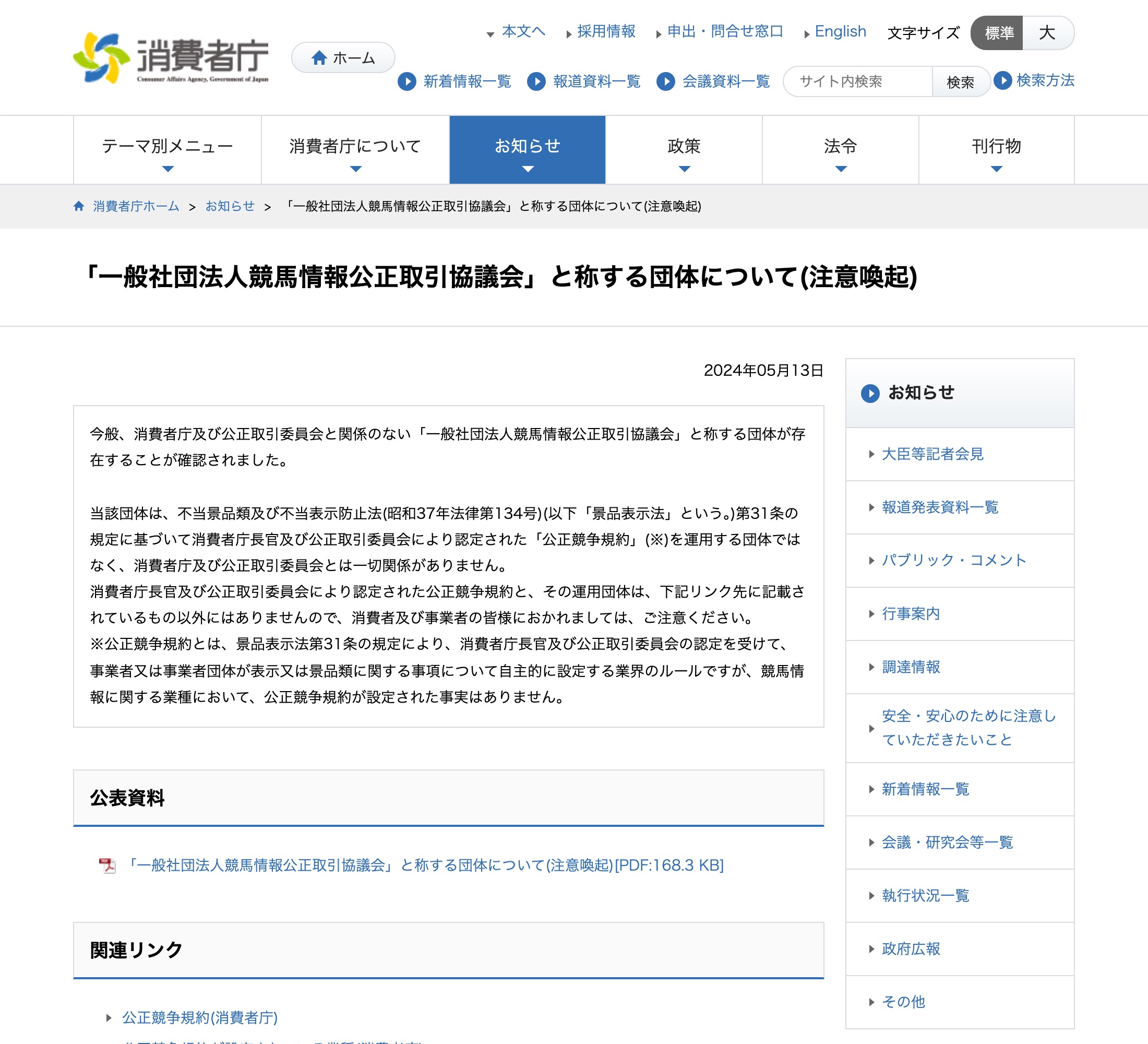Click the 検索 button
1148x1044 pixels.
(961, 81)
